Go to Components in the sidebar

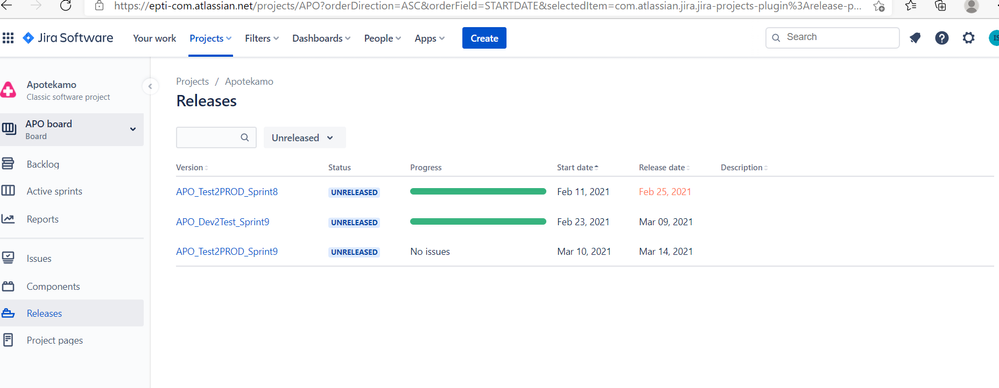click(x=53, y=287)
